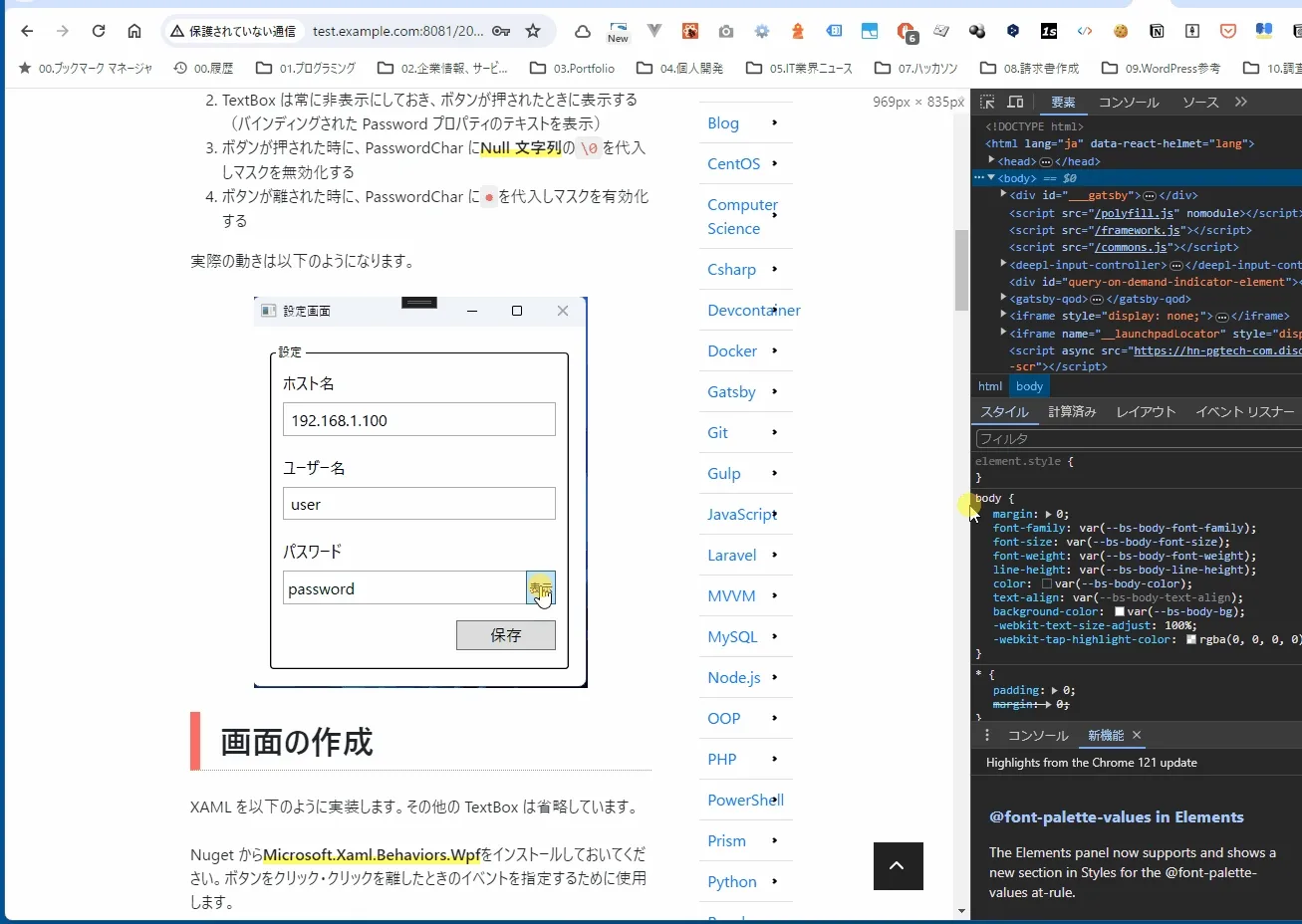Click the orange code brackets extension icon
Image resolution: width=1302 pixels, height=924 pixels.
[x=1085, y=31]
